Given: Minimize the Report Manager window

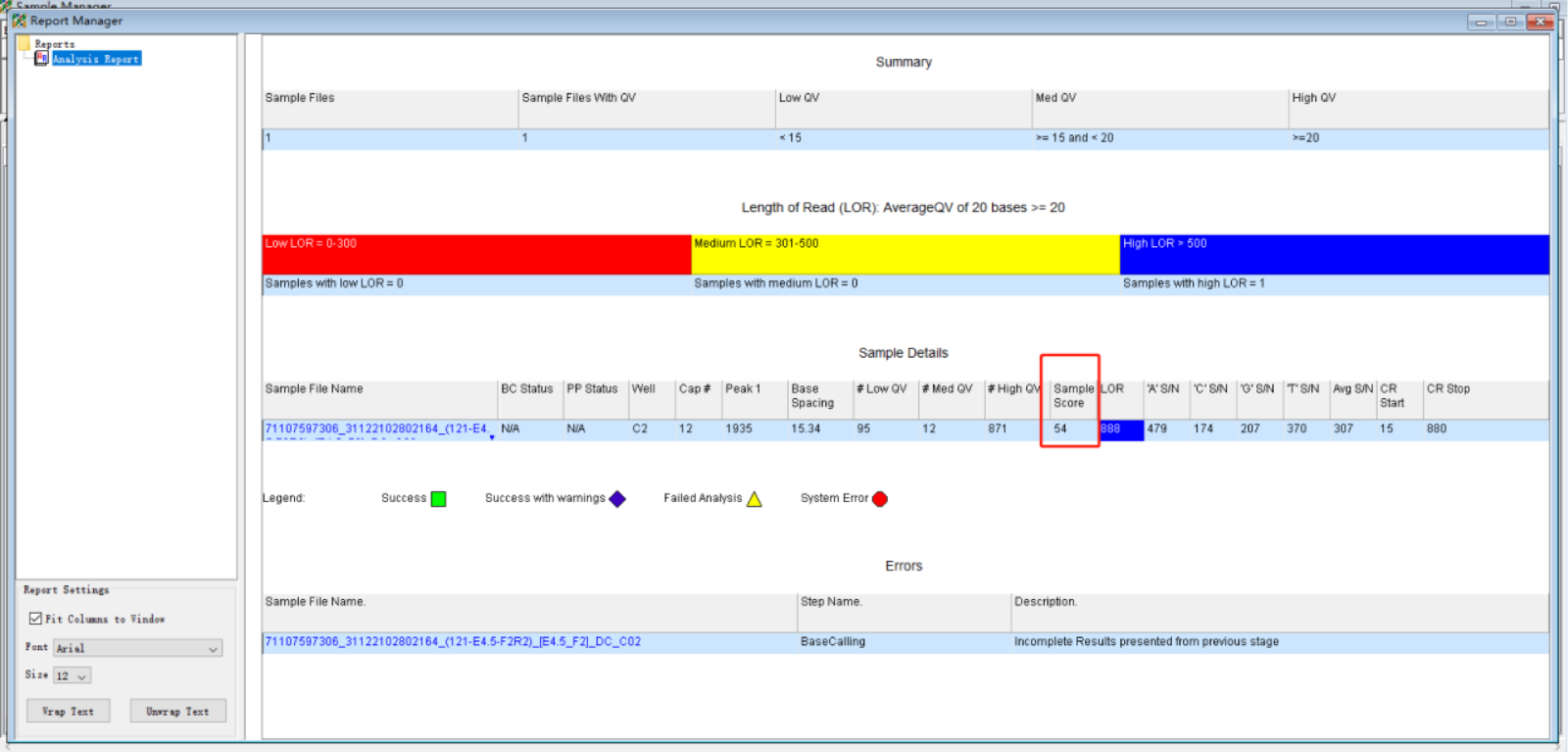Looking at the screenshot, I should pos(1481,22).
